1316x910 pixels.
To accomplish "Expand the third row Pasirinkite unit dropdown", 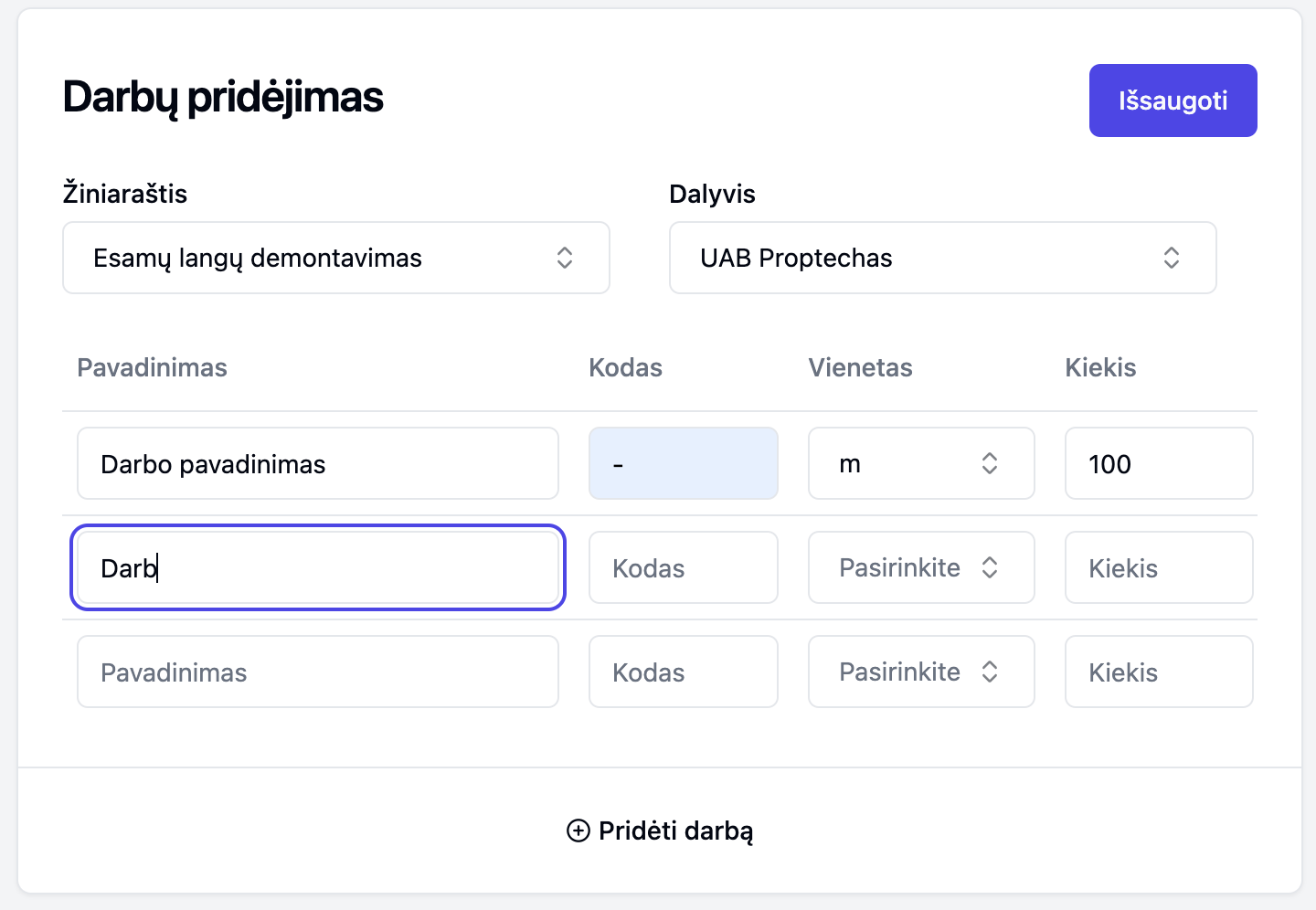I will coord(920,672).
